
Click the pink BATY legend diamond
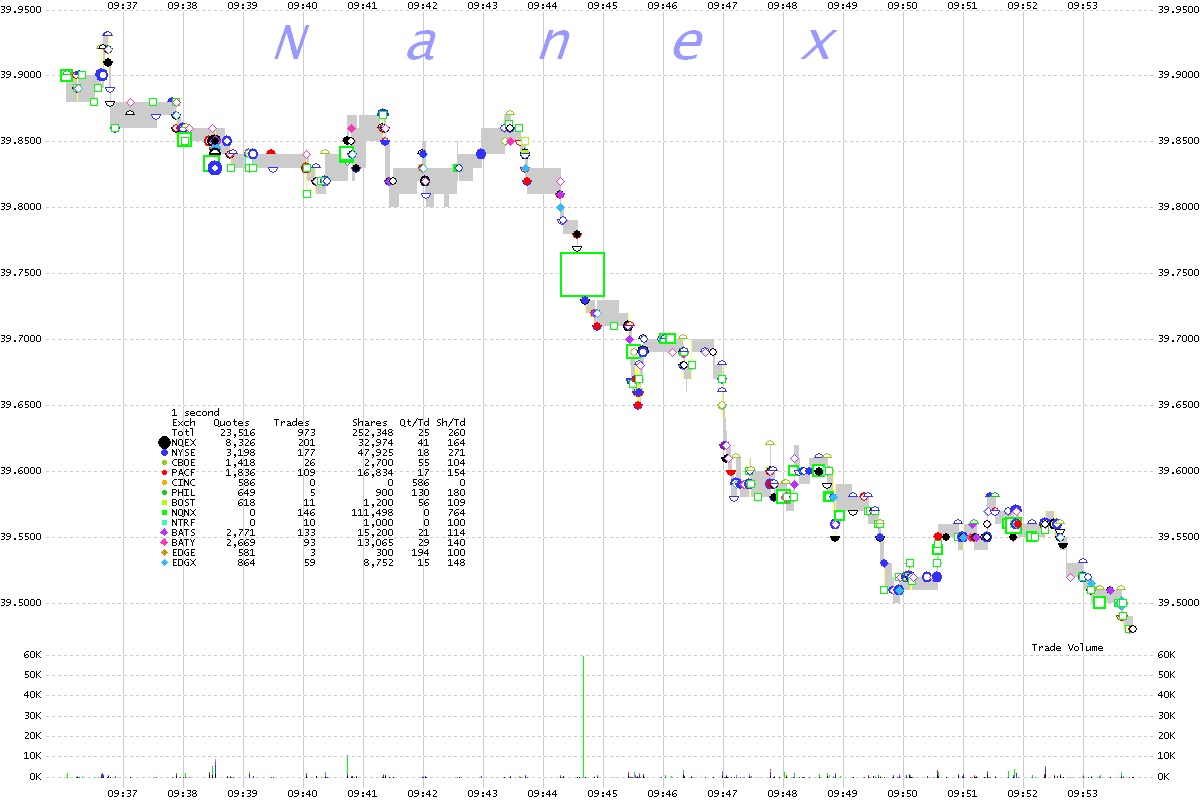coord(164,543)
